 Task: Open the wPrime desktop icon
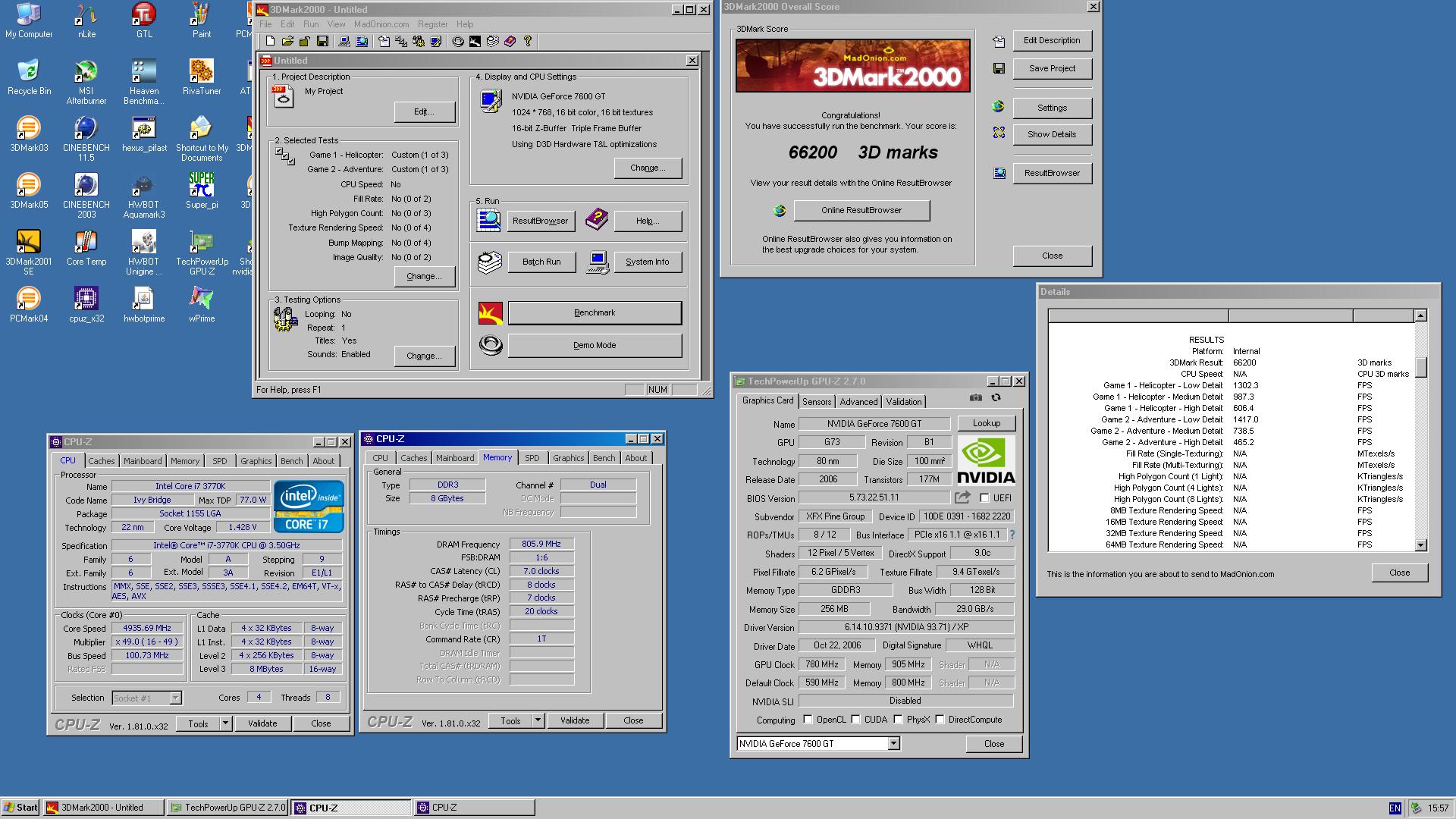point(202,305)
